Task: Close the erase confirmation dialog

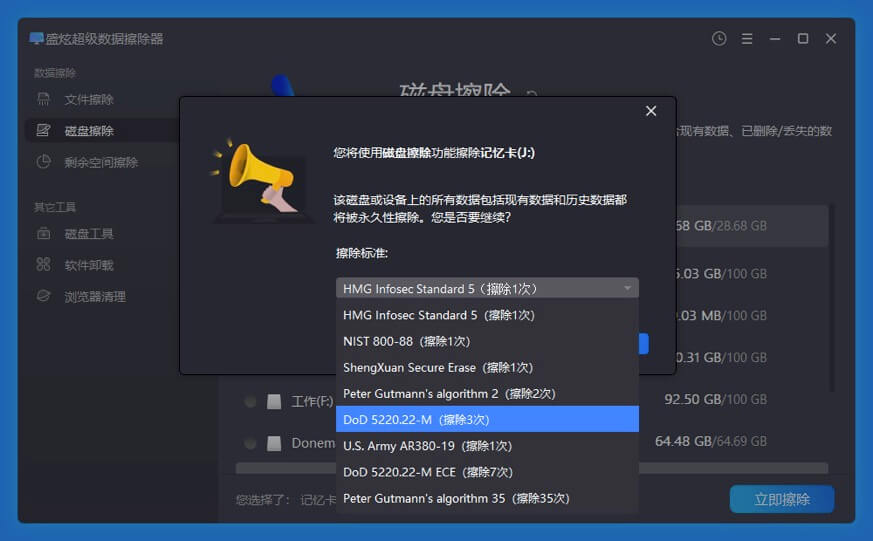Action: point(651,111)
